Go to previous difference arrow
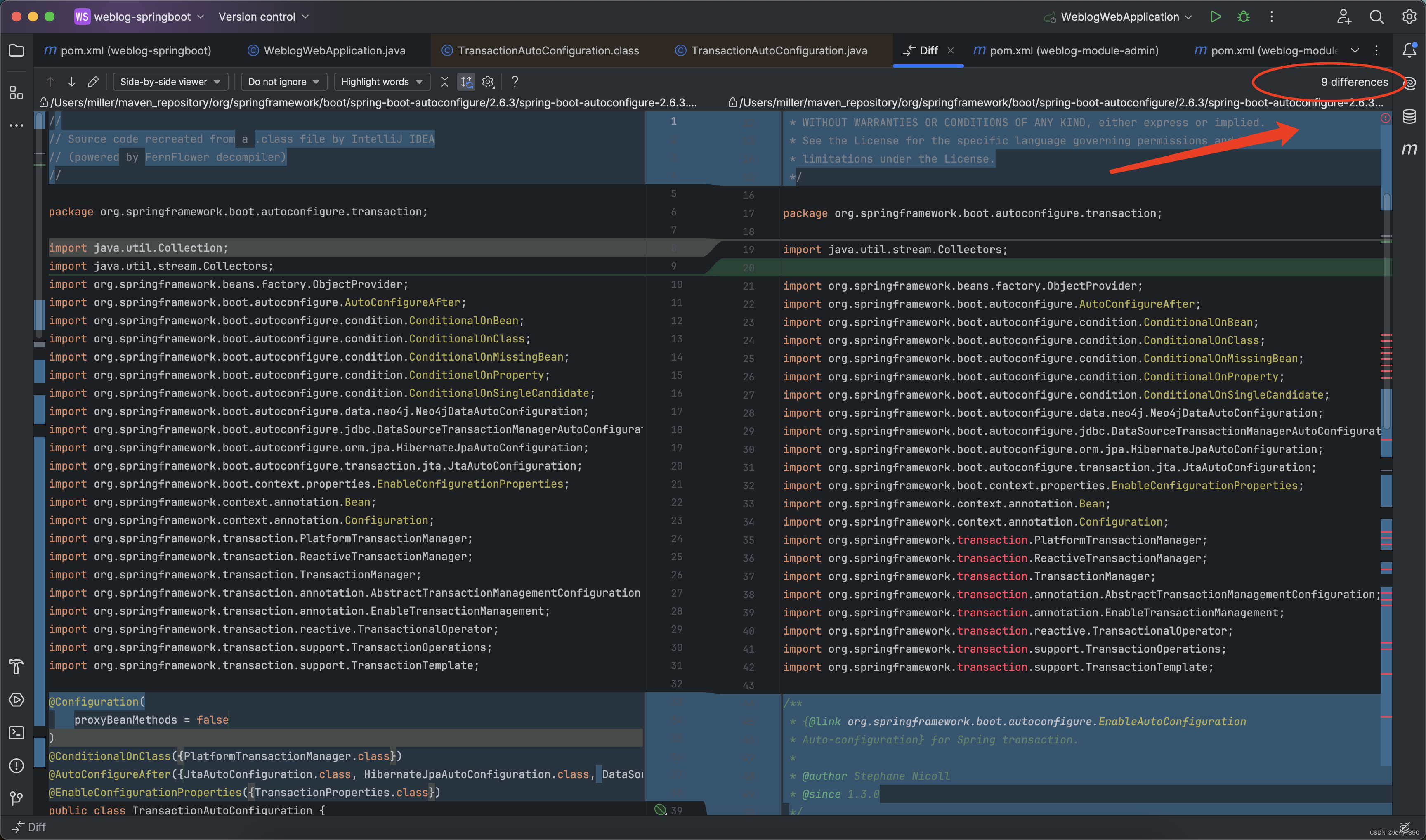The height and width of the screenshot is (840, 1426). pos(50,82)
